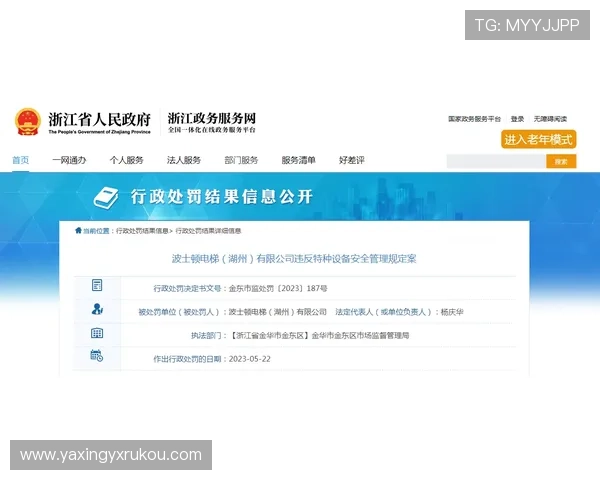Click legal representative name 杨庆华
600x480 pixels.
(452, 312)
